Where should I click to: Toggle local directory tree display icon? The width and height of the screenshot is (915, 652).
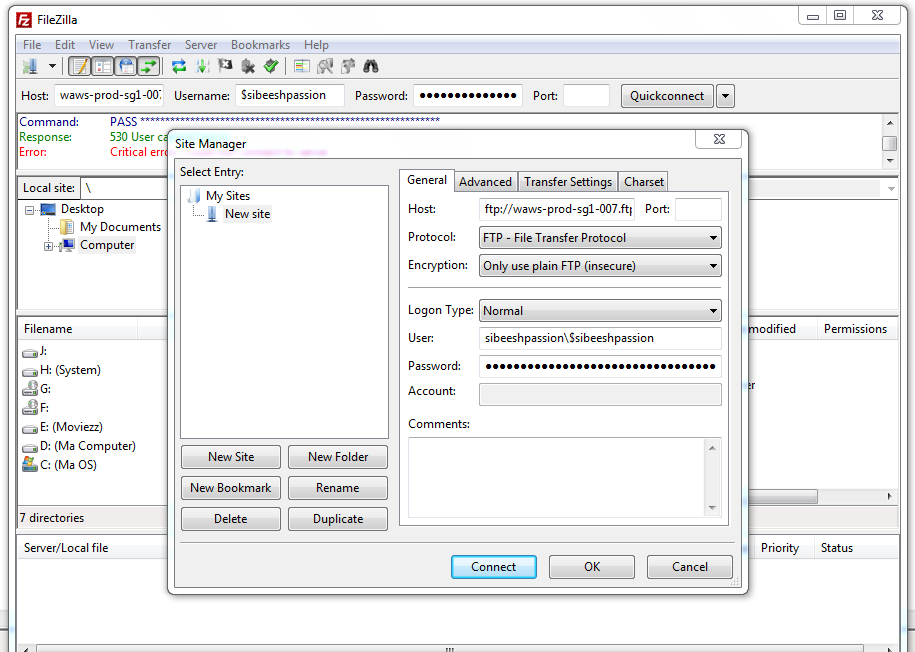point(103,67)
